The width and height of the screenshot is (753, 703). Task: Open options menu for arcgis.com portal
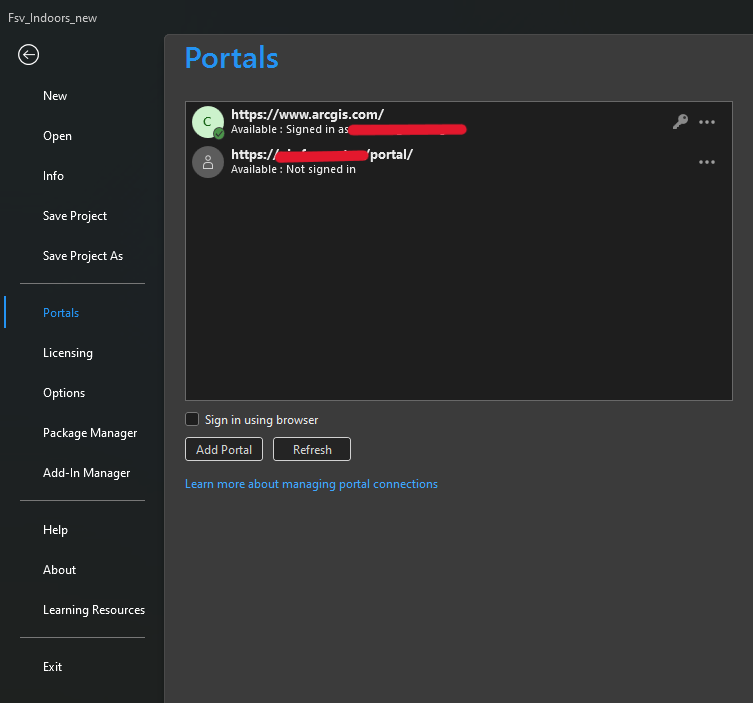click(707, 122)
